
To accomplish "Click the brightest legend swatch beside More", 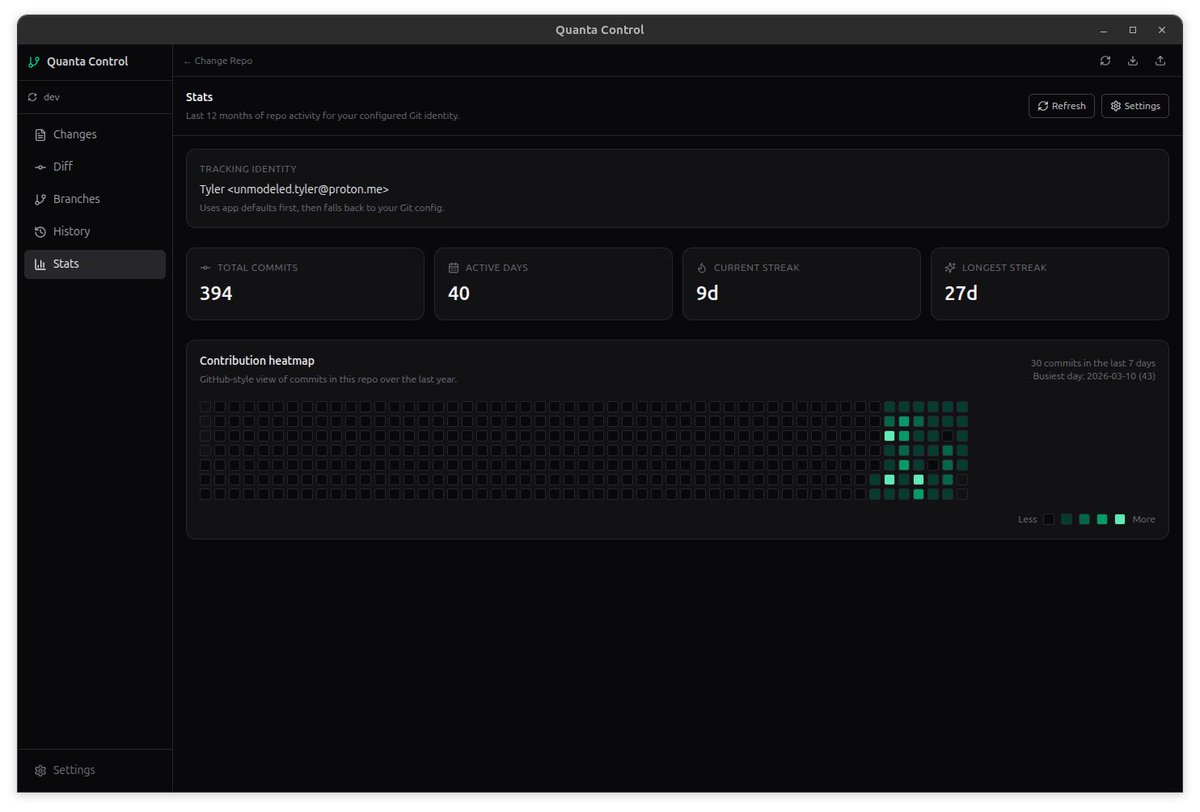I will click(x=1120, y=519).
